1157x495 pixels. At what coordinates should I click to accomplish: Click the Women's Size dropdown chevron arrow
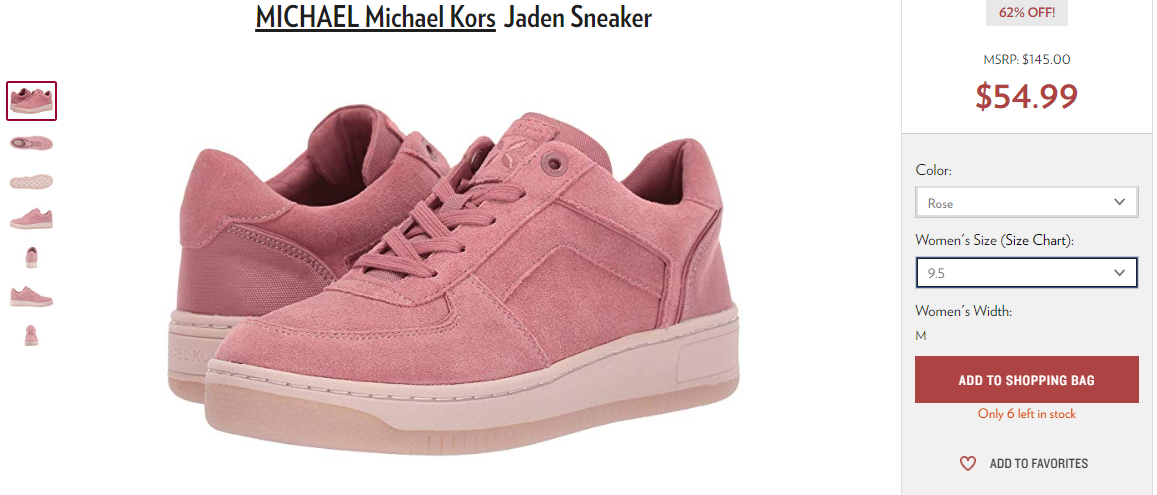(x=1119, y=273)
